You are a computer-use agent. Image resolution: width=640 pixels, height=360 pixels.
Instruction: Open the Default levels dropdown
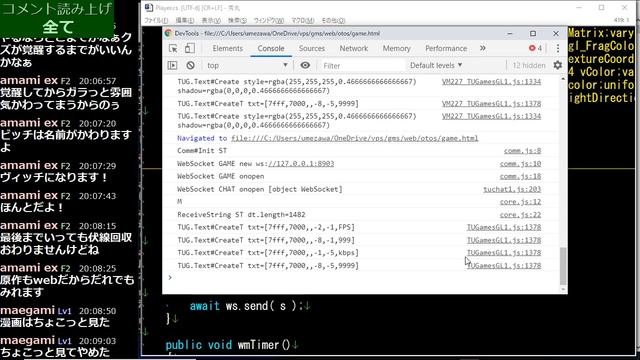coord(436,65)
